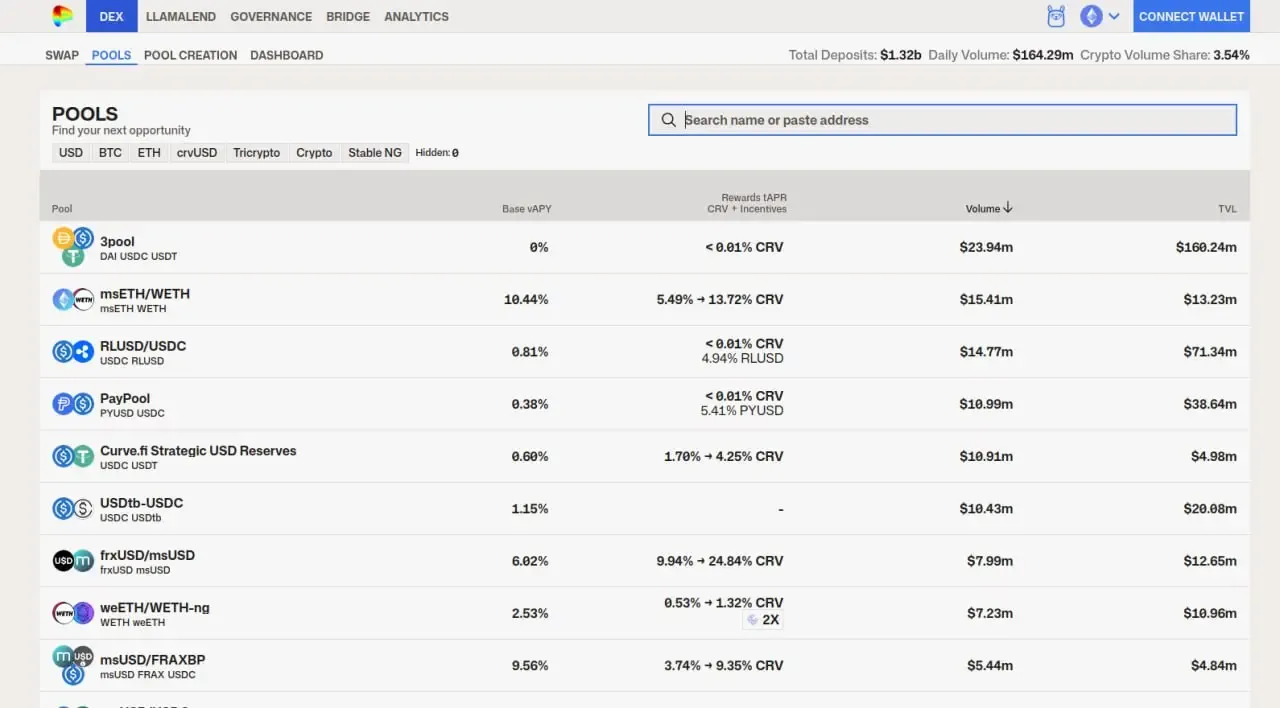The width and height of the screenshot is (1280, 708).
Task: Expand the network selector chevron
Action: coord(1114,16)
